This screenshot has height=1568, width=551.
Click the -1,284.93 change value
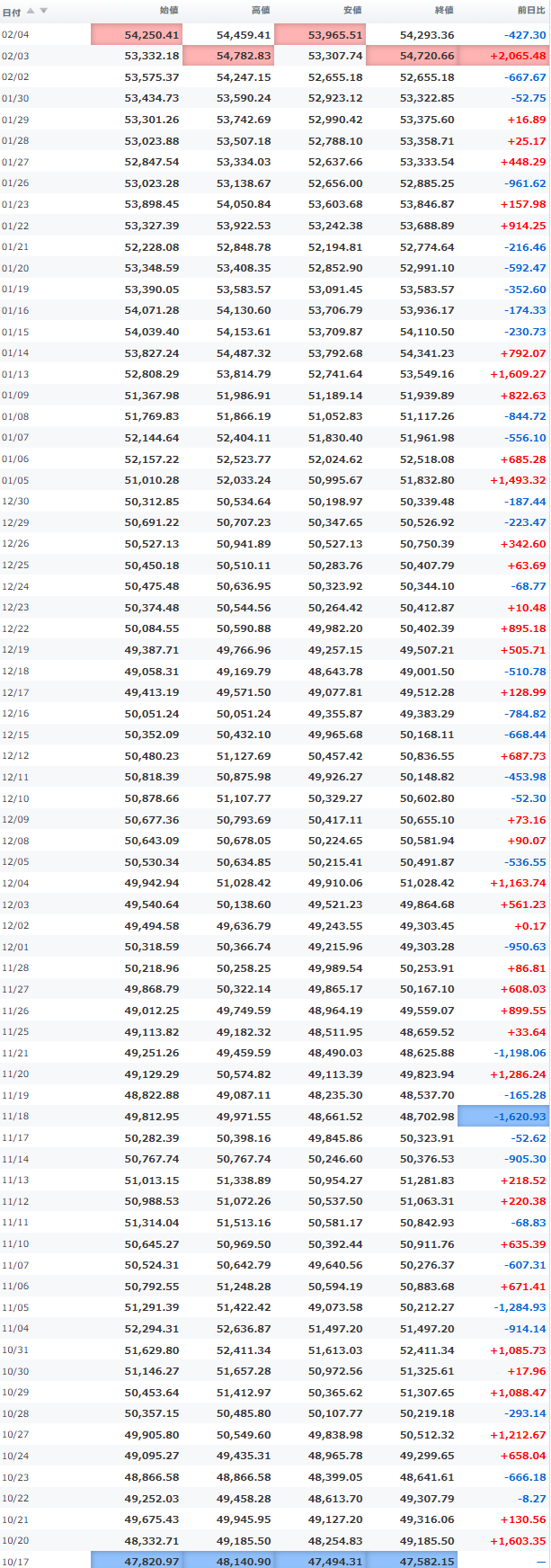coord(520,1307)
